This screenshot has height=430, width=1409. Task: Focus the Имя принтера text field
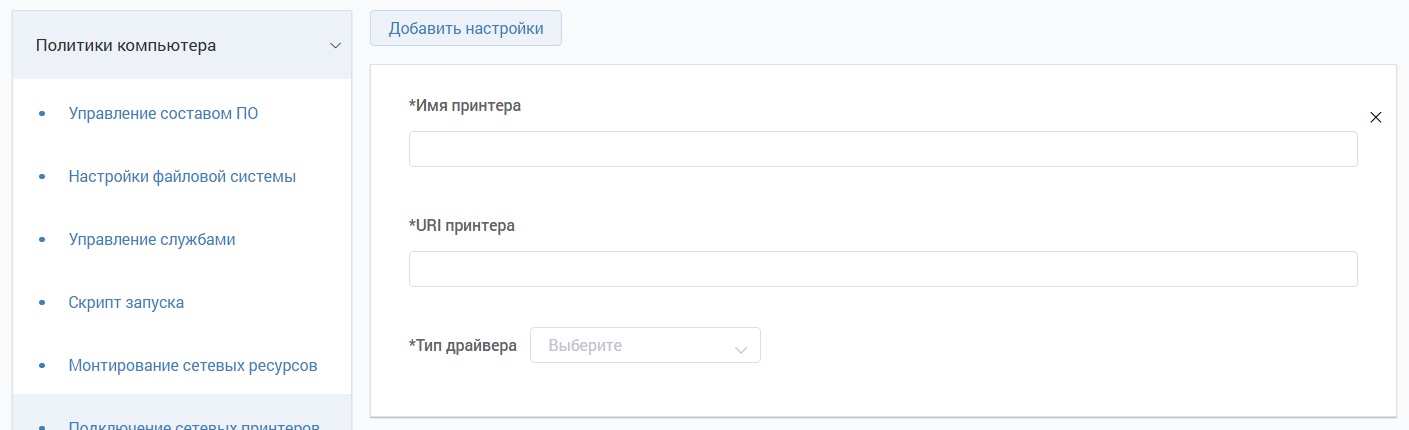[883, 149]
